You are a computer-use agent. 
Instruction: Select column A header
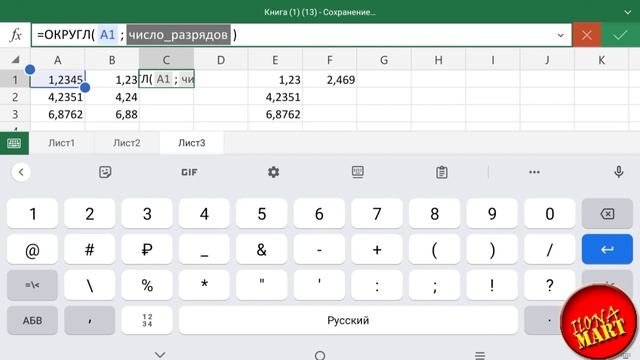pos(58,60)
